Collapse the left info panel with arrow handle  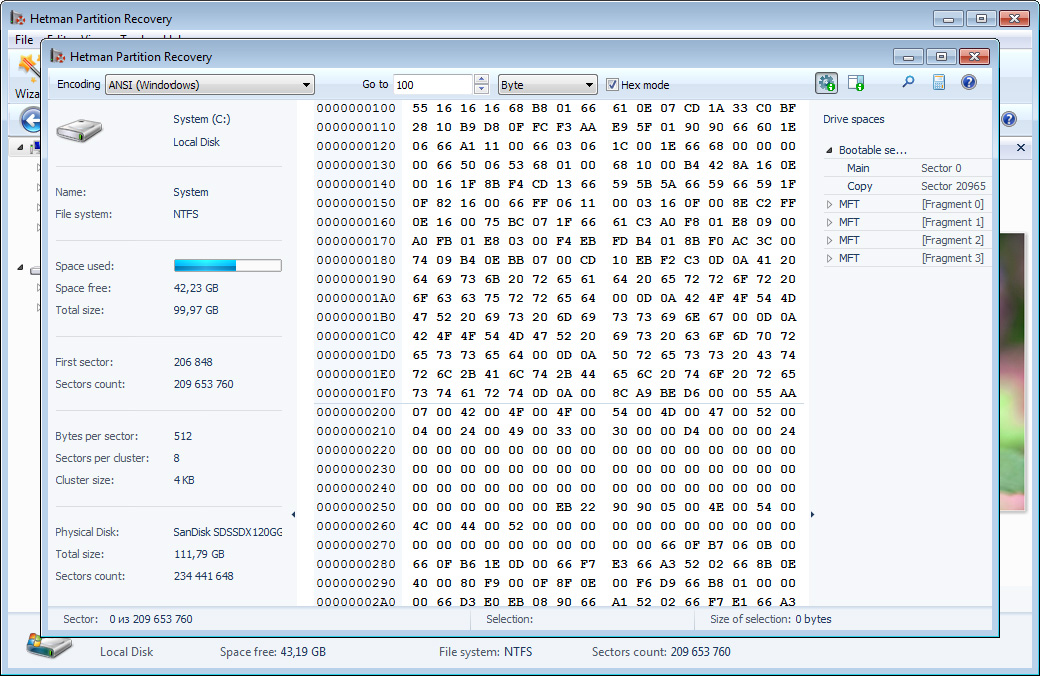coord(292,514)
